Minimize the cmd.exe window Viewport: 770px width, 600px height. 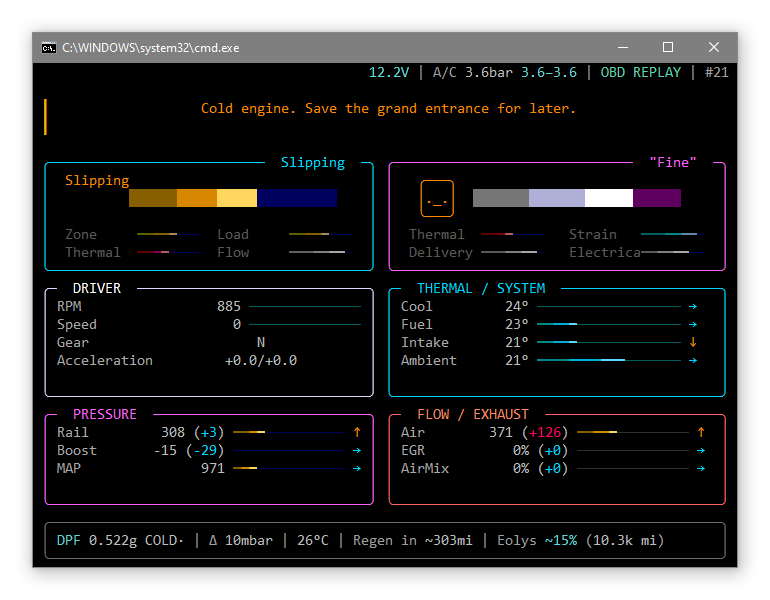[x=623, y=48]
